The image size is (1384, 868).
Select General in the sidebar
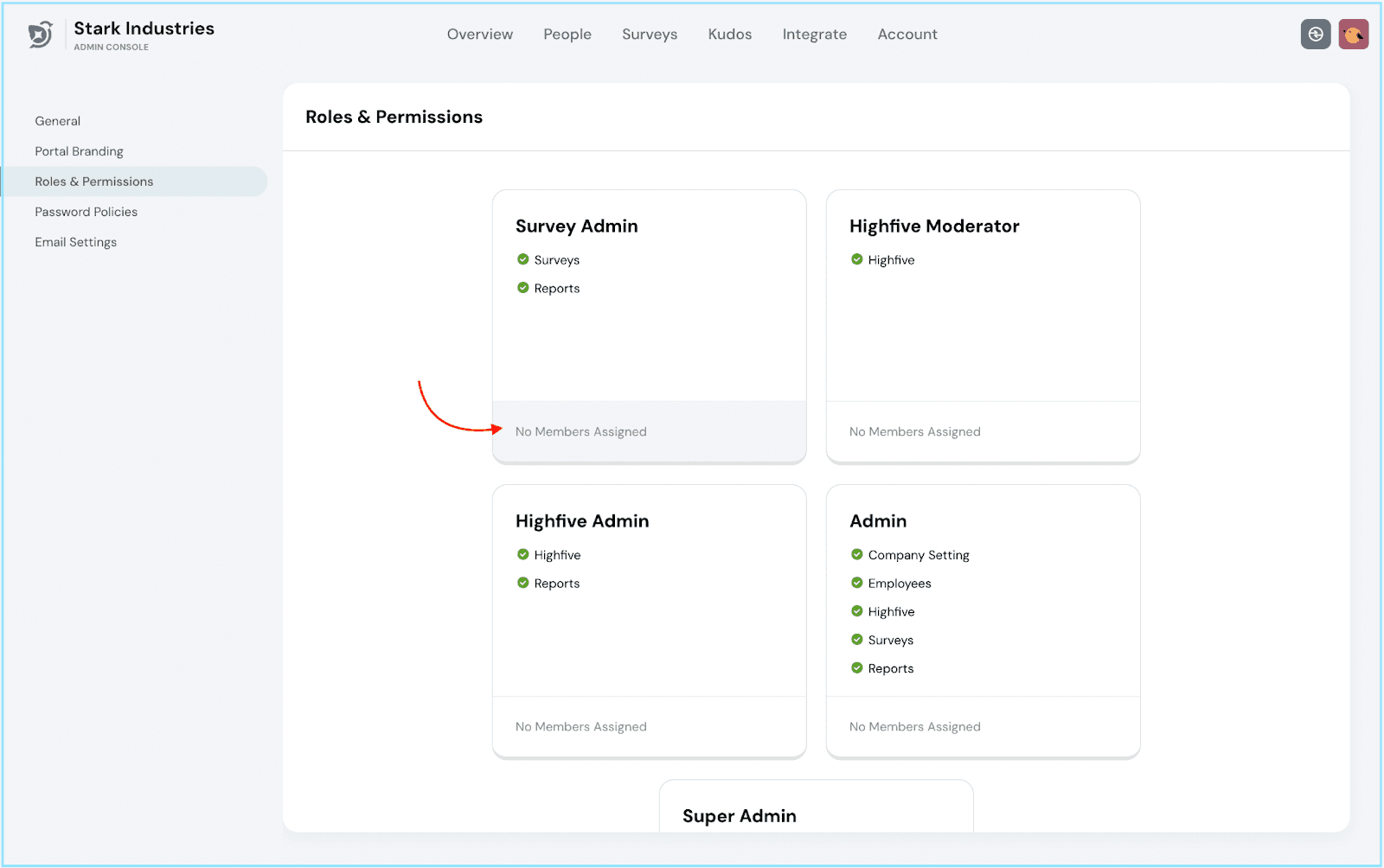click(58, 121)
